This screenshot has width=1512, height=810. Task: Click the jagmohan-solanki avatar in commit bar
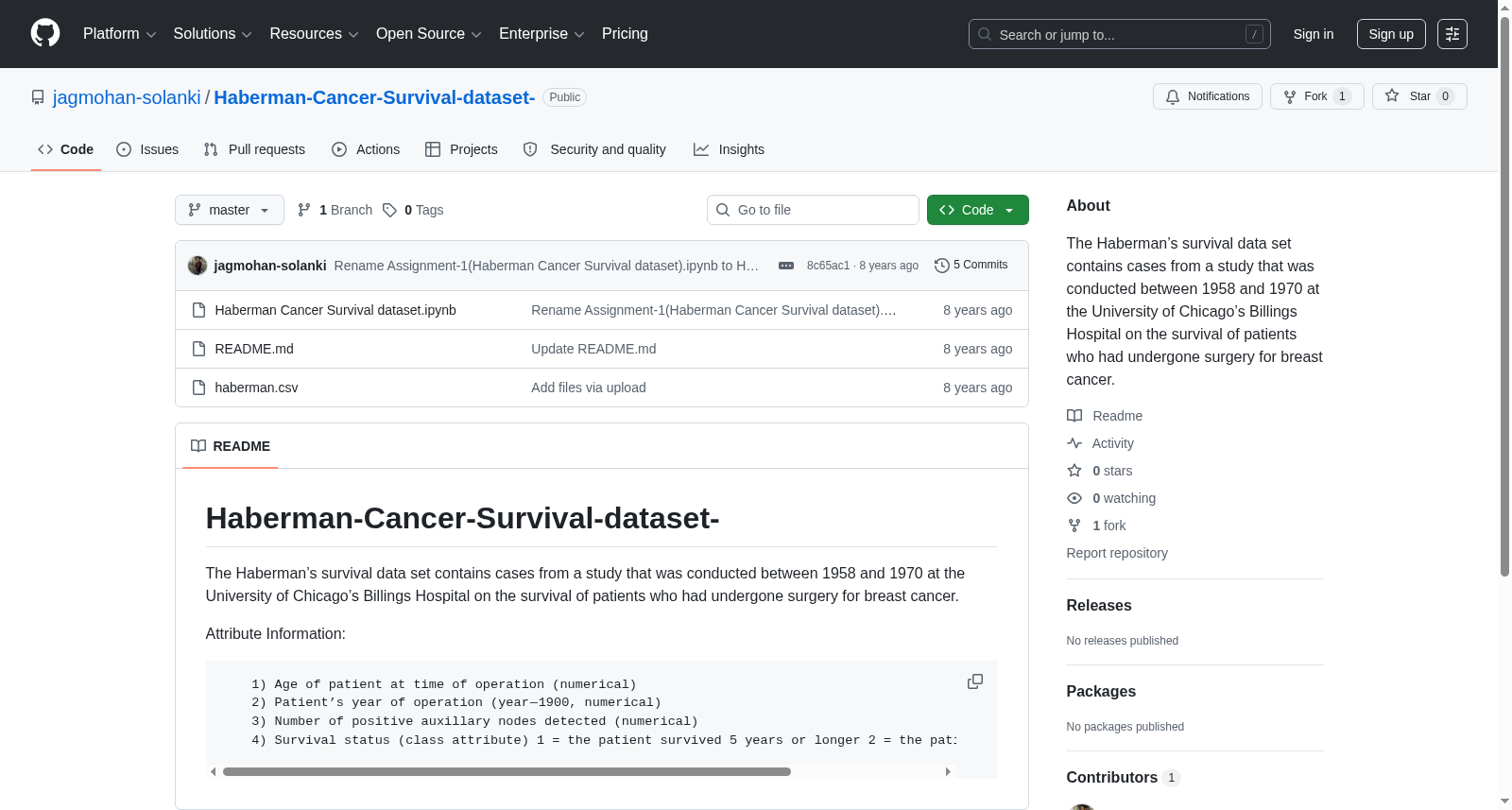[x=198, y=266]
